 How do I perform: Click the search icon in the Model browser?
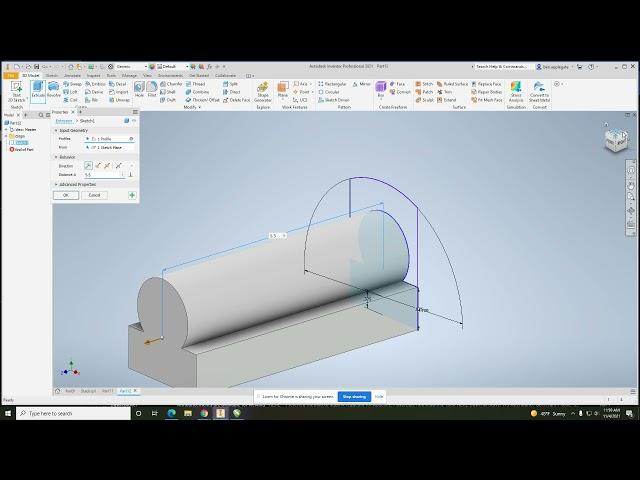(x=41, y=115)
